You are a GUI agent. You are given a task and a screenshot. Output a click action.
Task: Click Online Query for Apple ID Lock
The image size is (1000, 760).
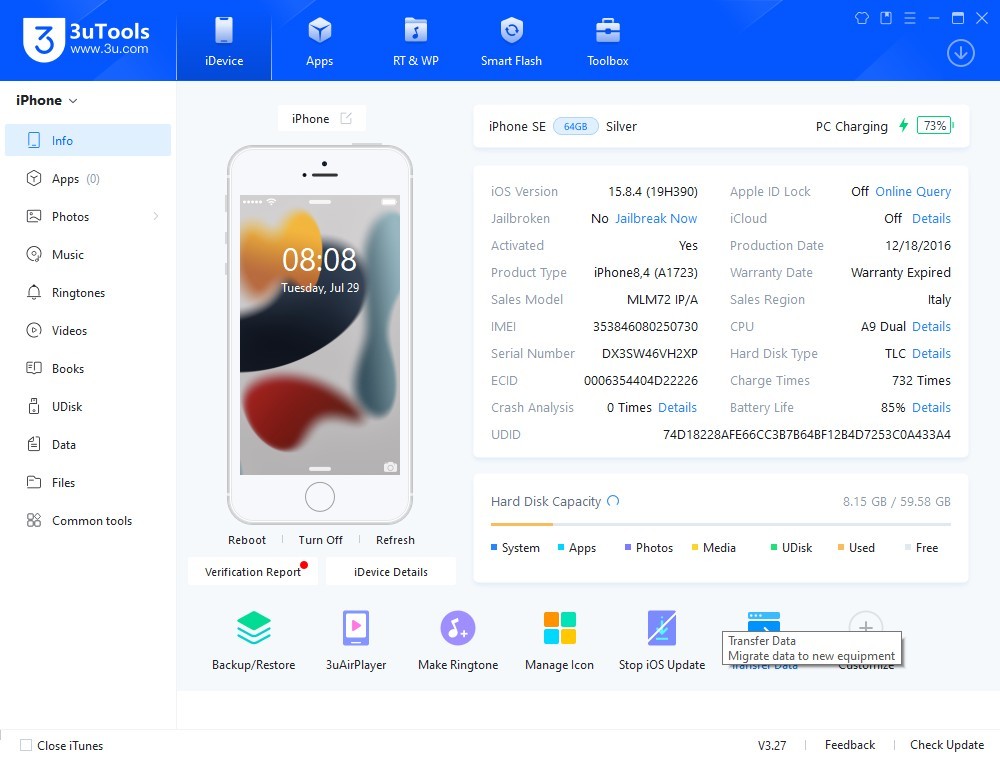[913, 192]
